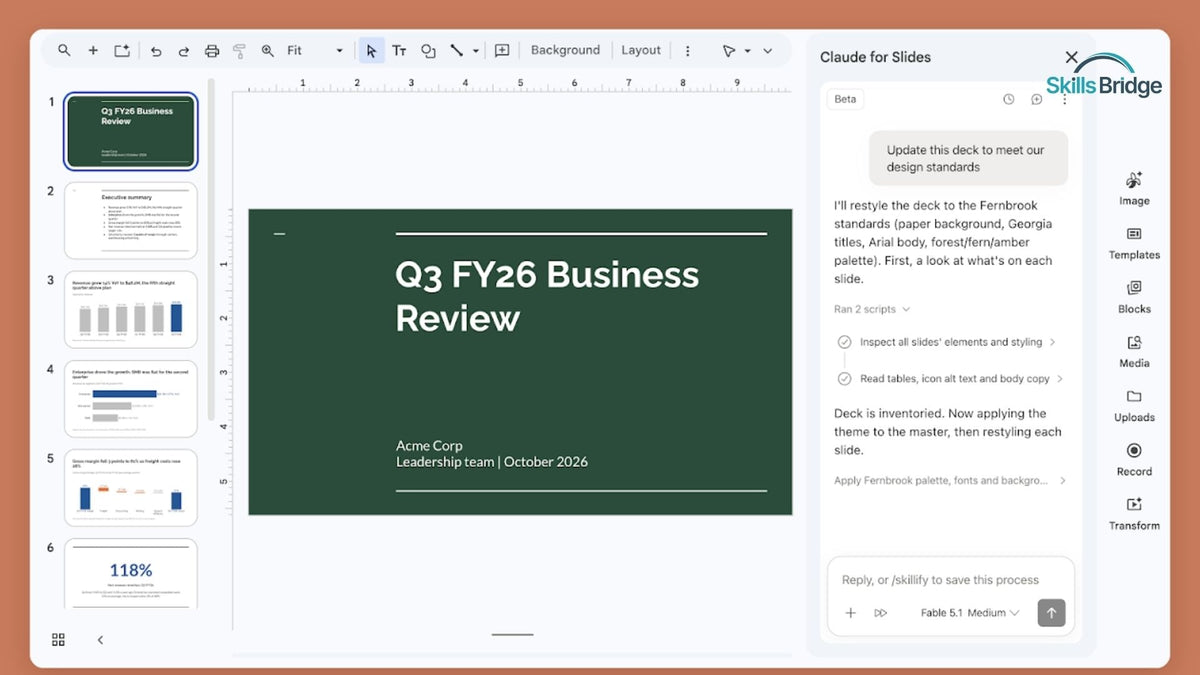
Task: Open the Layout menu
Action: pos(641,50)
